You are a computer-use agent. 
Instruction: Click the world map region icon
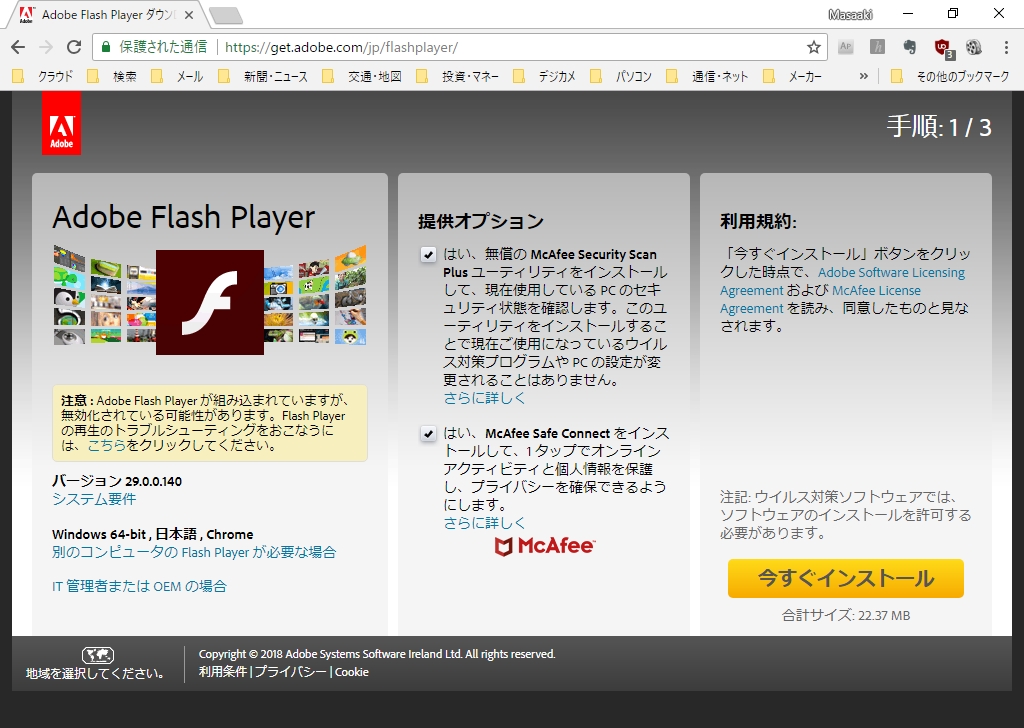pyautogui.click(x=98, y=654)
